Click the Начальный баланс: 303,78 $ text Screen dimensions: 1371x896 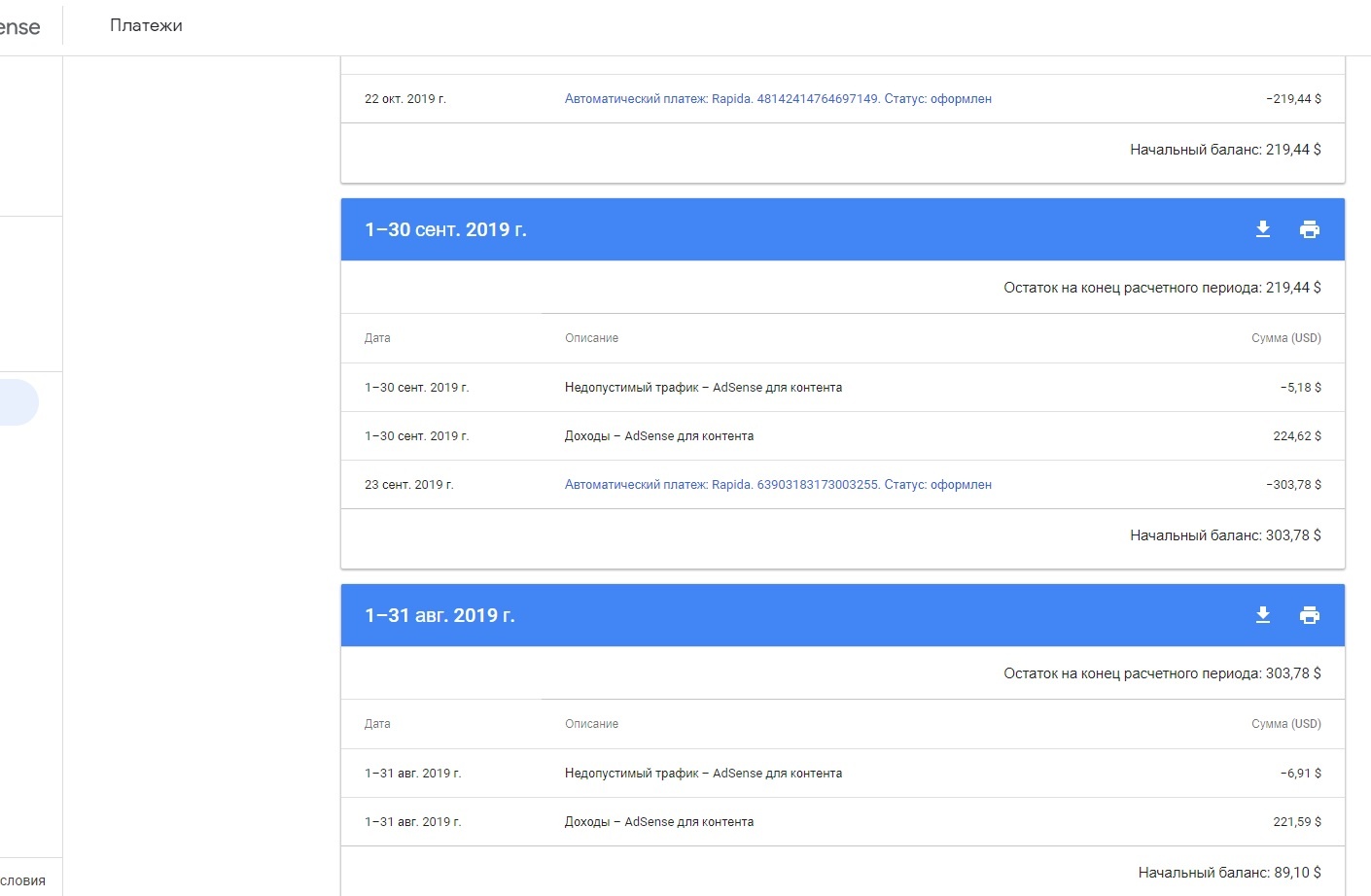coord(1225,535)
